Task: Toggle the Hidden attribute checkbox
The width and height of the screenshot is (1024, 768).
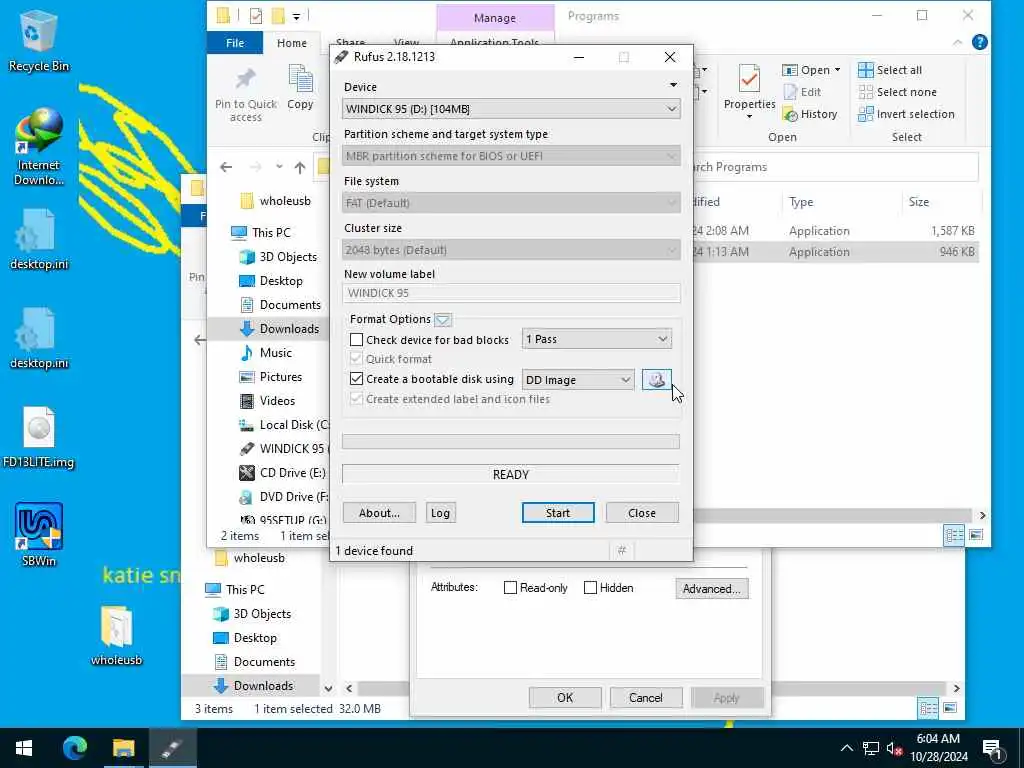Action: click(x=590, y=588)
